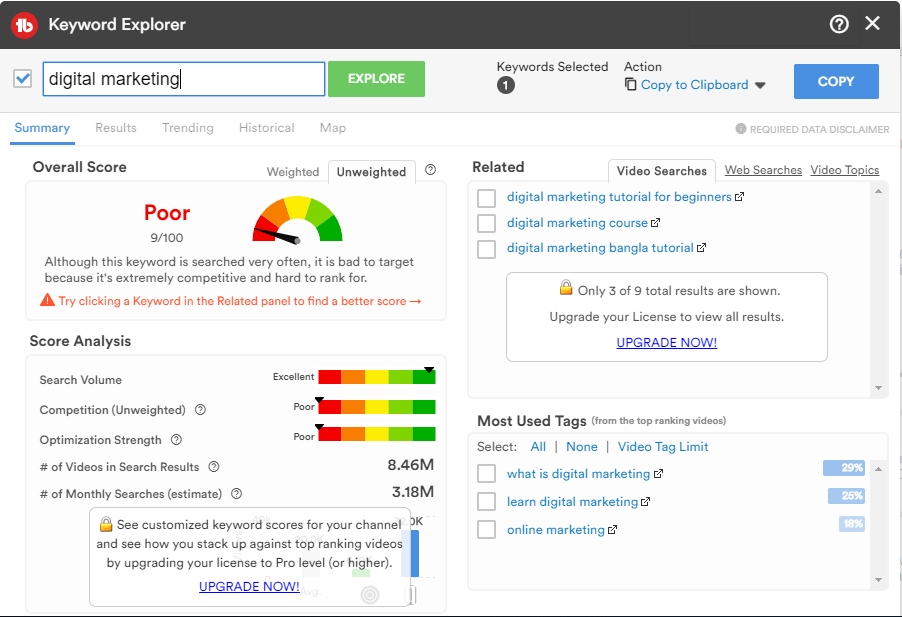Click the TubeBuddy logo icon
The height and width of the screenshot is (617, 902).
click(x=24, y=25)
